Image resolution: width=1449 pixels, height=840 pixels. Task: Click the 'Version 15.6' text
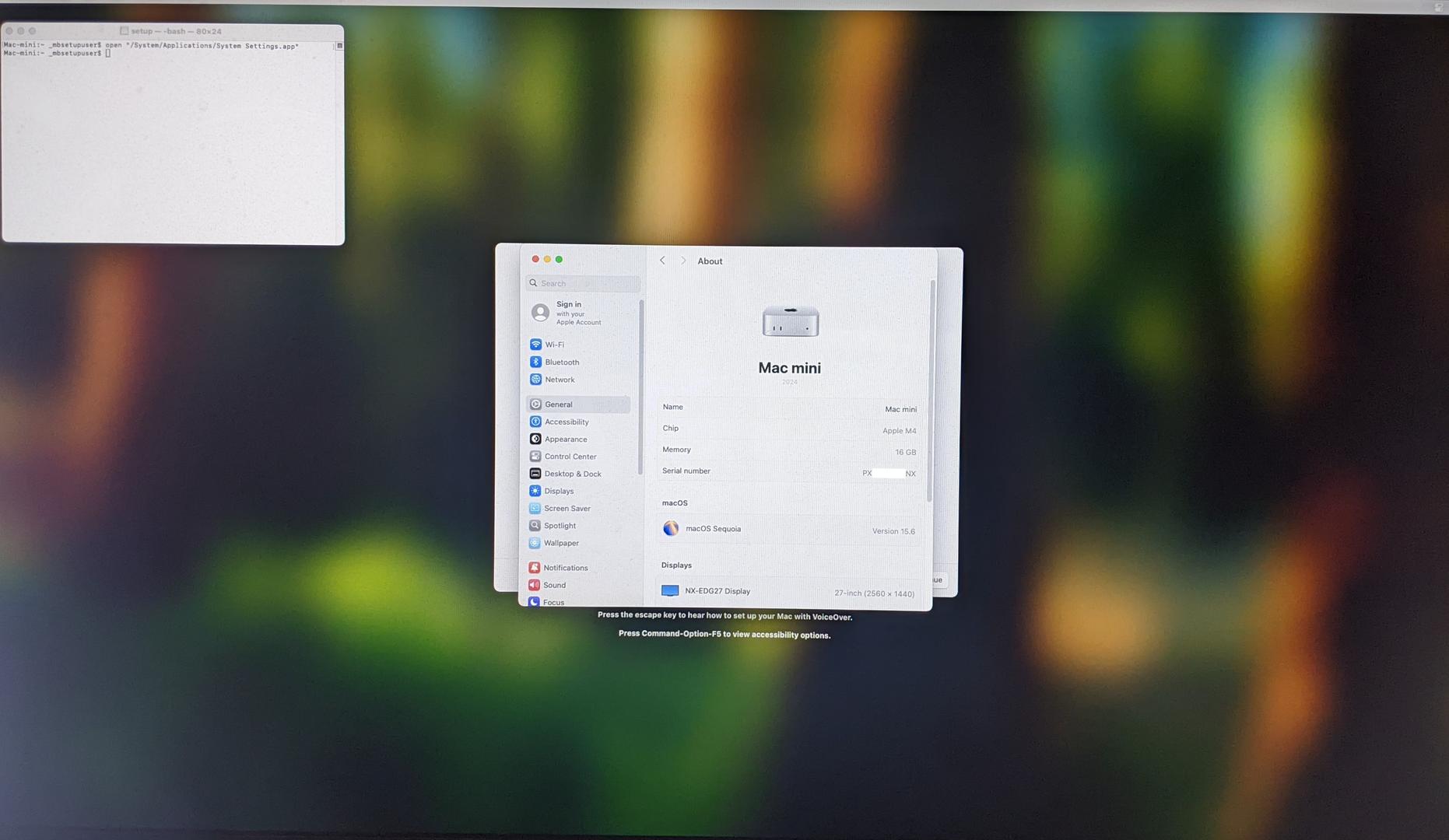pos(893,531)
